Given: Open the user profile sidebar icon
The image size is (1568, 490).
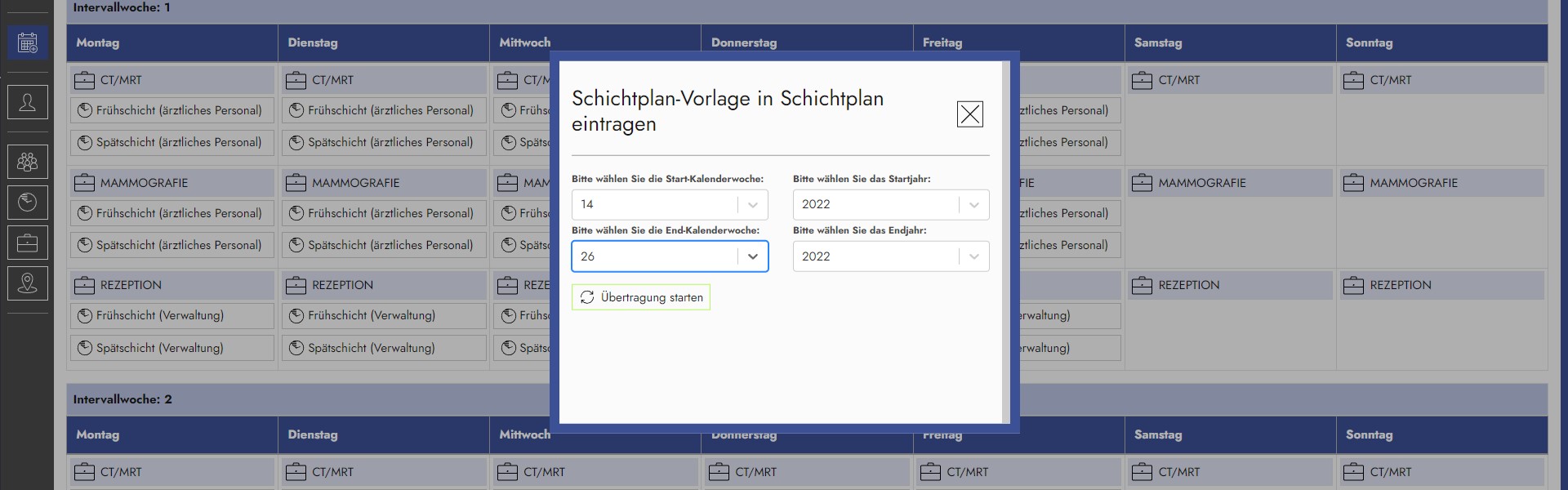Looking at the screenshot, I should [28, 103].
